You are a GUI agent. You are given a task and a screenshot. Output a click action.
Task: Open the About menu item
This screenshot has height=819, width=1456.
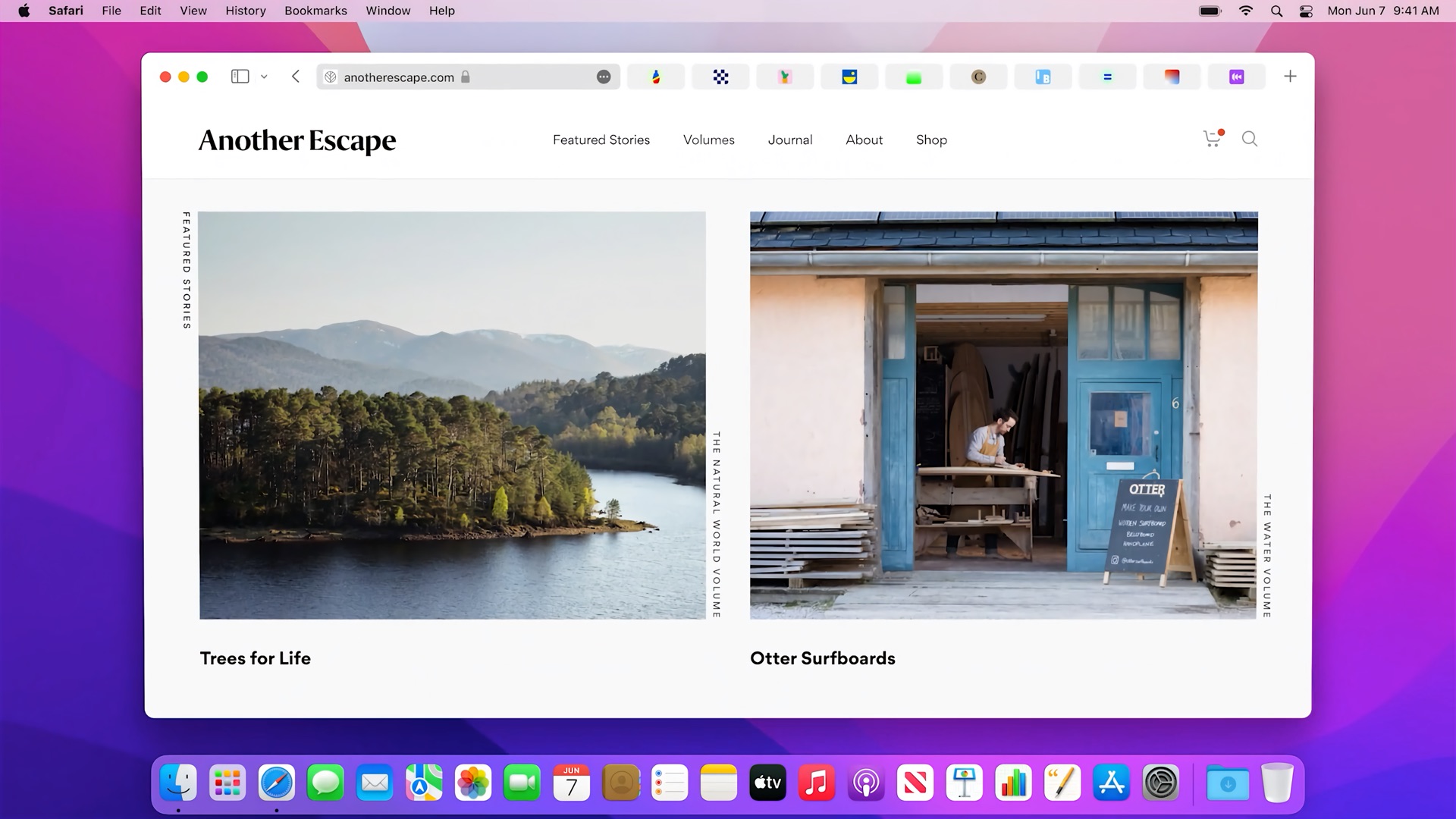(x=863, y=140)
